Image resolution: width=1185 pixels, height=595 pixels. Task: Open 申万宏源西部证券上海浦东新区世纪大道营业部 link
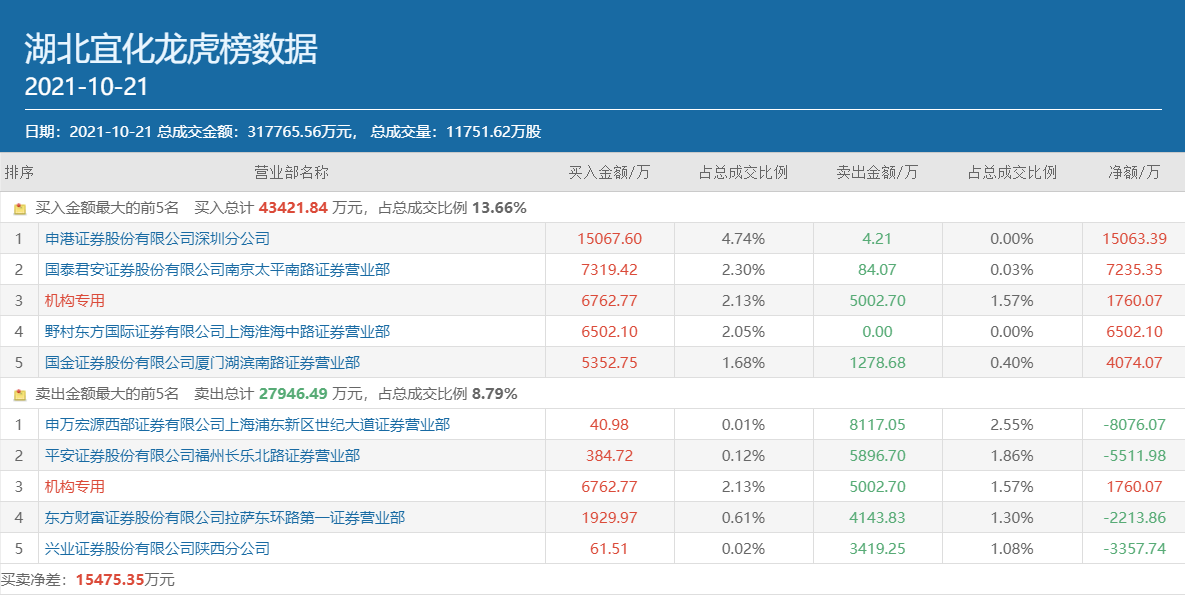tap(247, 425)
